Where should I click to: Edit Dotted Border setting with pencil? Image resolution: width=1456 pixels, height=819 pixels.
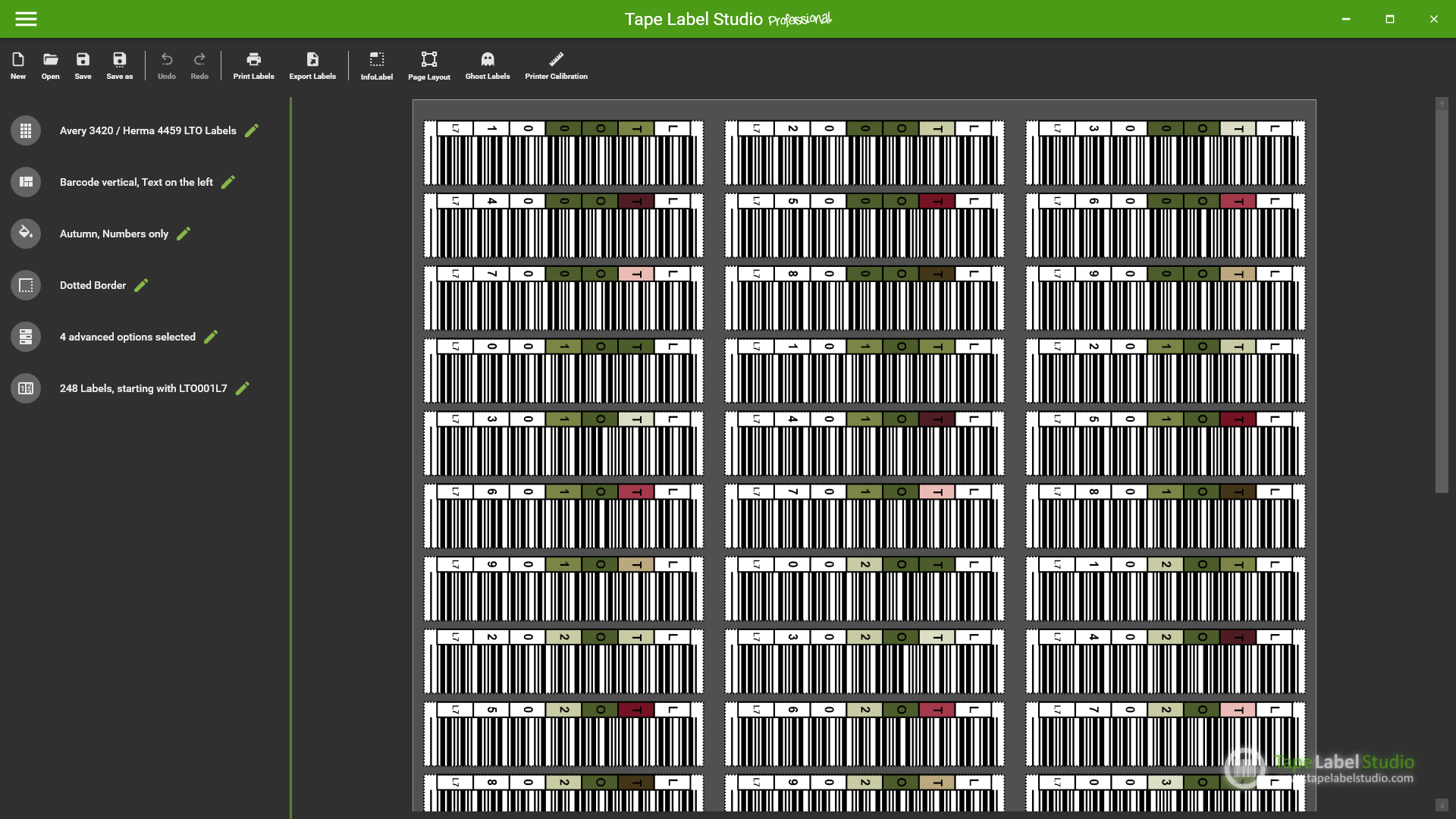(x=141, y=285)
